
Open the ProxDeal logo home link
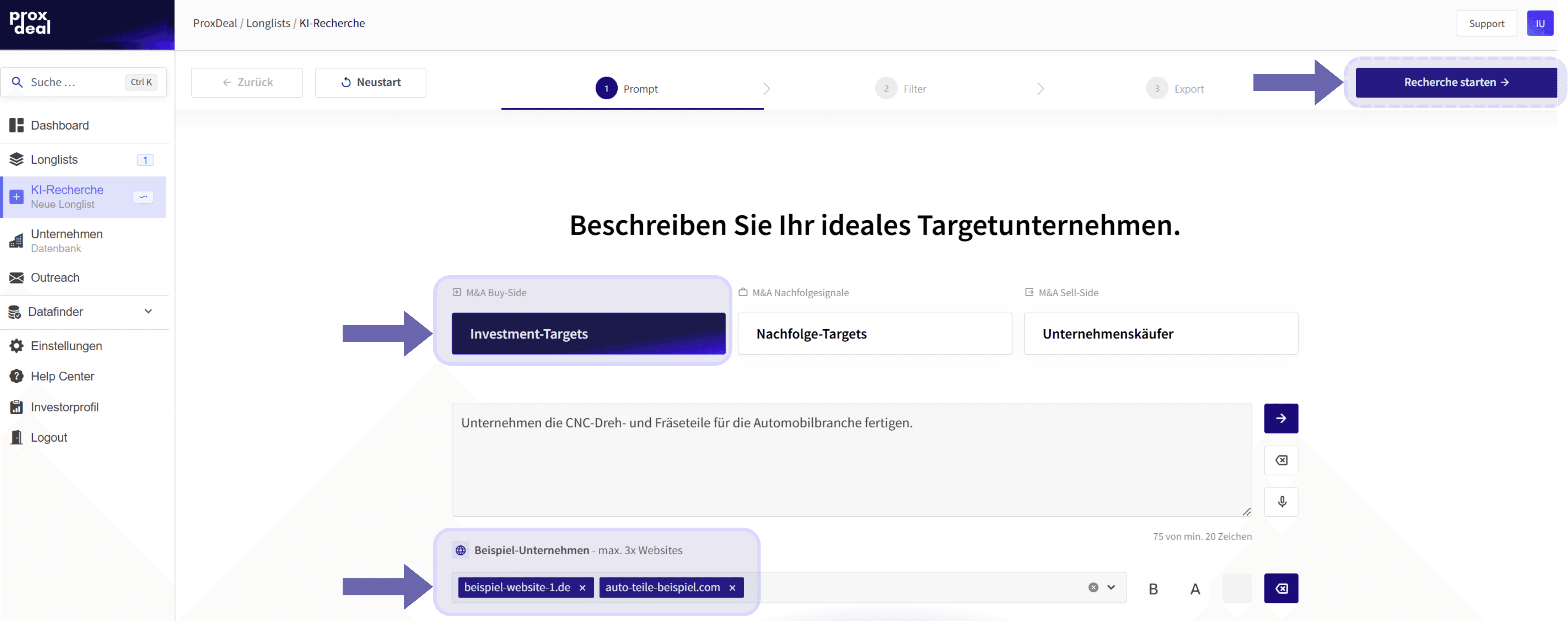(30, 23)
